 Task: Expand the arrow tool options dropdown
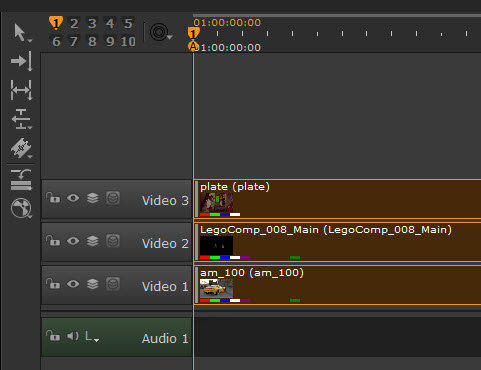click(30, 40)
